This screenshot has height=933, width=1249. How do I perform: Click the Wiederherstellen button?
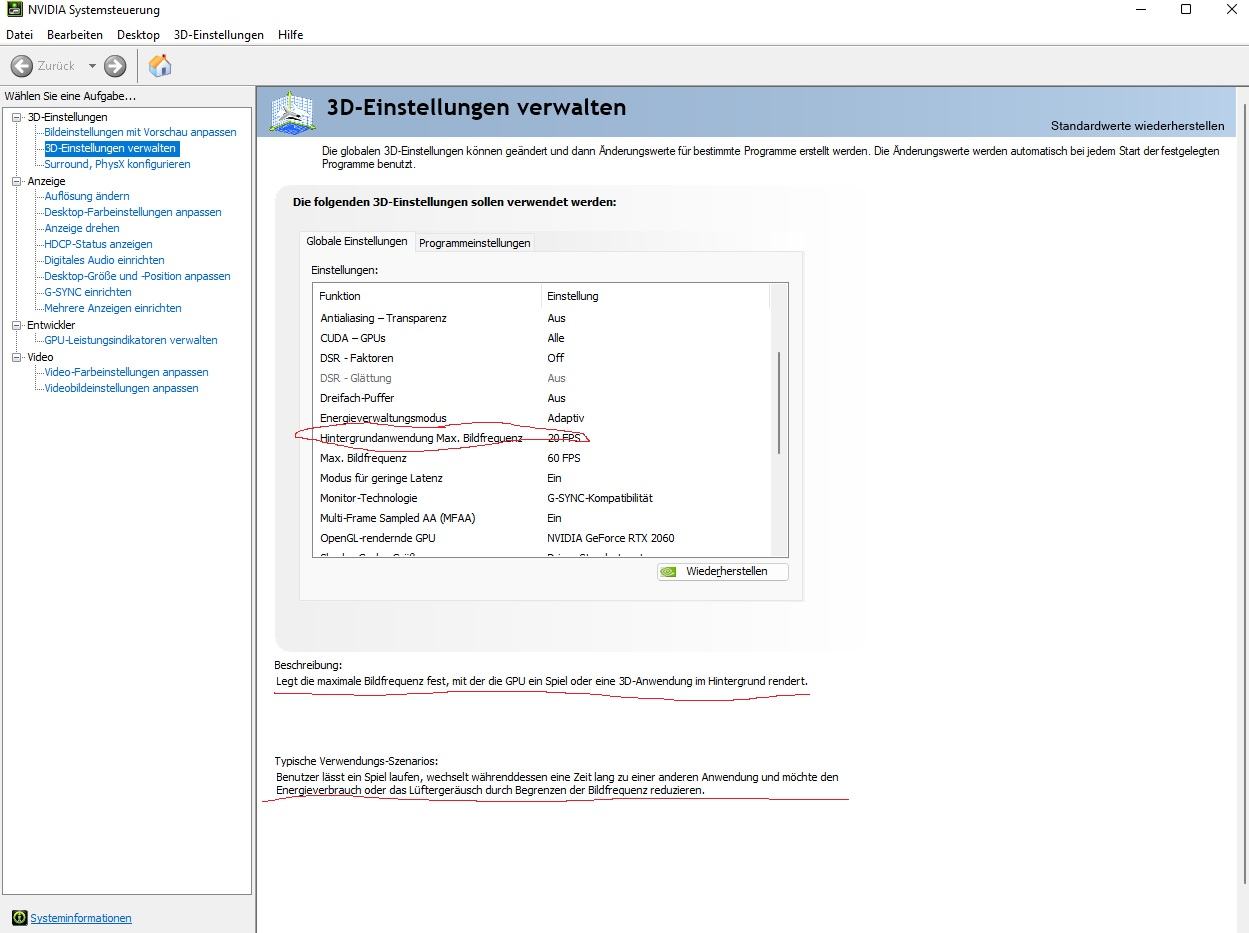tap(723, 571)
